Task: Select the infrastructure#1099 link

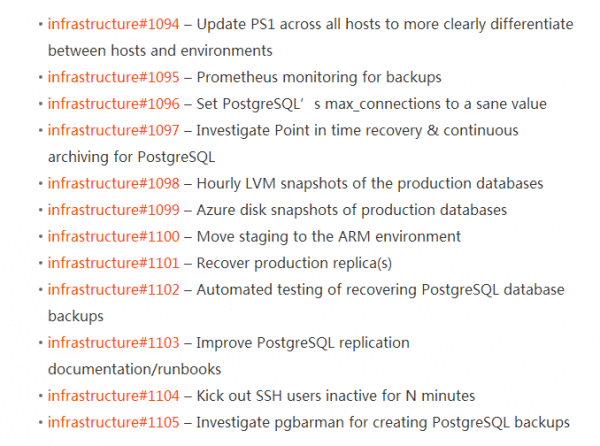Action: point(113,210)
